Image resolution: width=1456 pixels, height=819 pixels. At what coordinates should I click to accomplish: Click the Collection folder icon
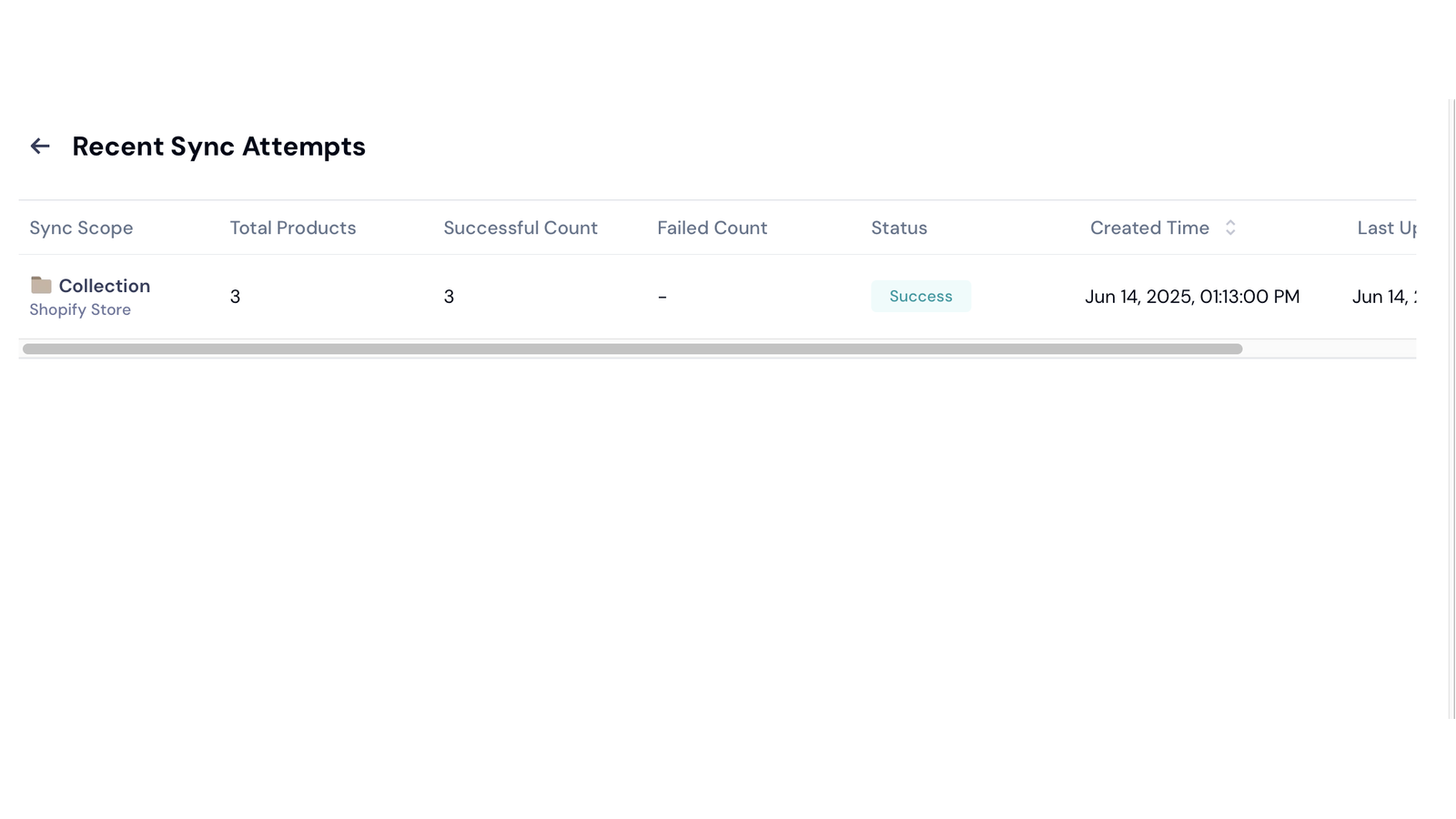pyautogui.click(x=41, y=285)
